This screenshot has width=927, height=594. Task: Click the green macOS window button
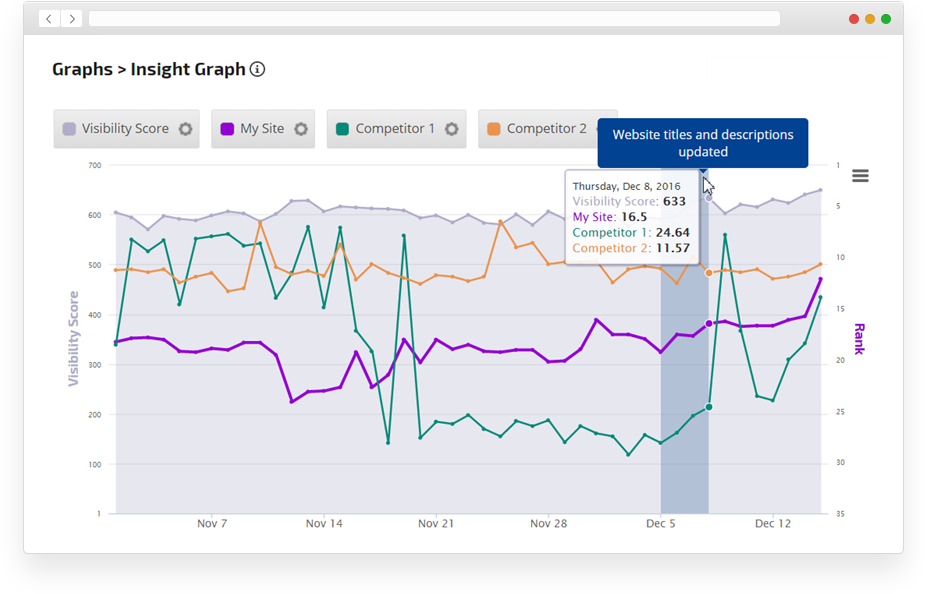point(886,19)
